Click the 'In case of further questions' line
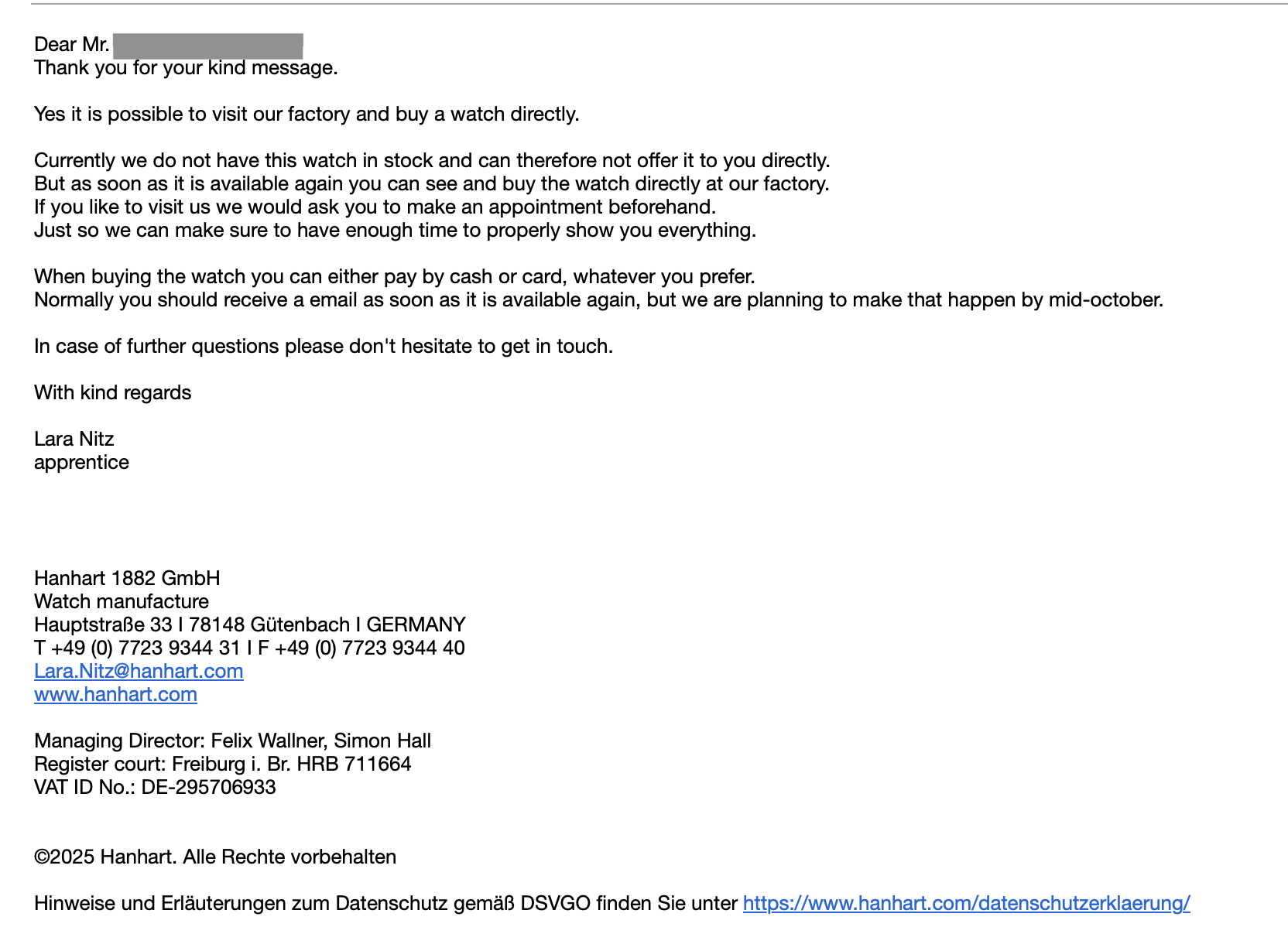 324,347
